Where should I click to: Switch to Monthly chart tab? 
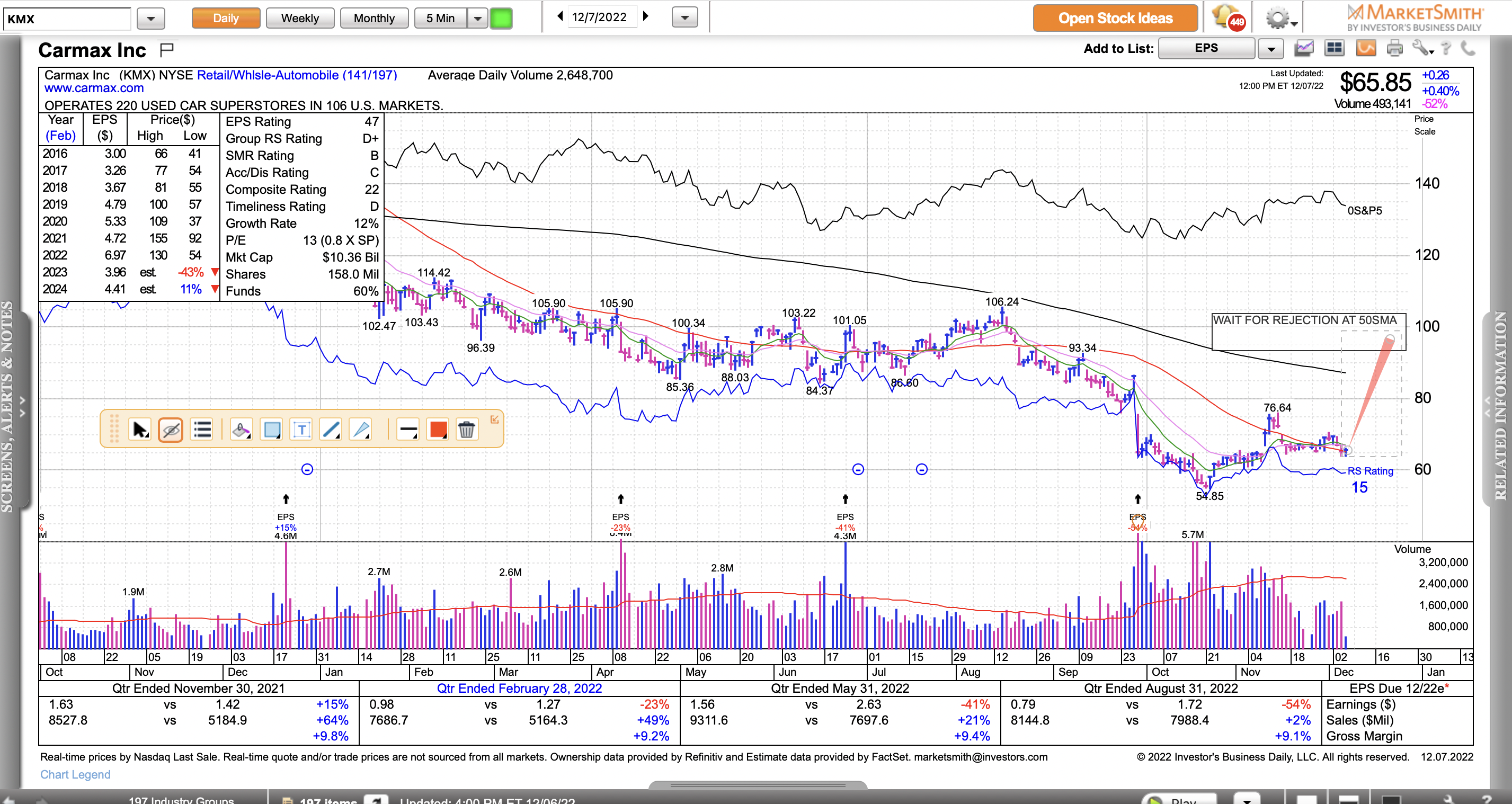click(x=375, y=18)
